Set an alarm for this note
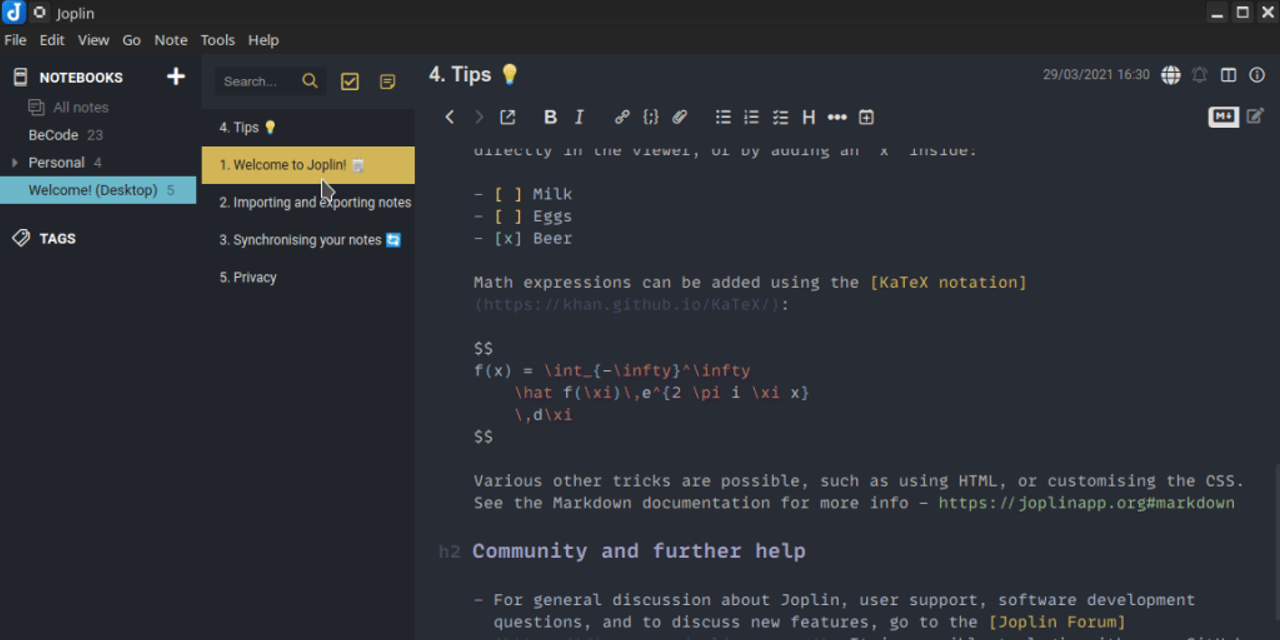The image size is (1280, 640). [1199, 75]
